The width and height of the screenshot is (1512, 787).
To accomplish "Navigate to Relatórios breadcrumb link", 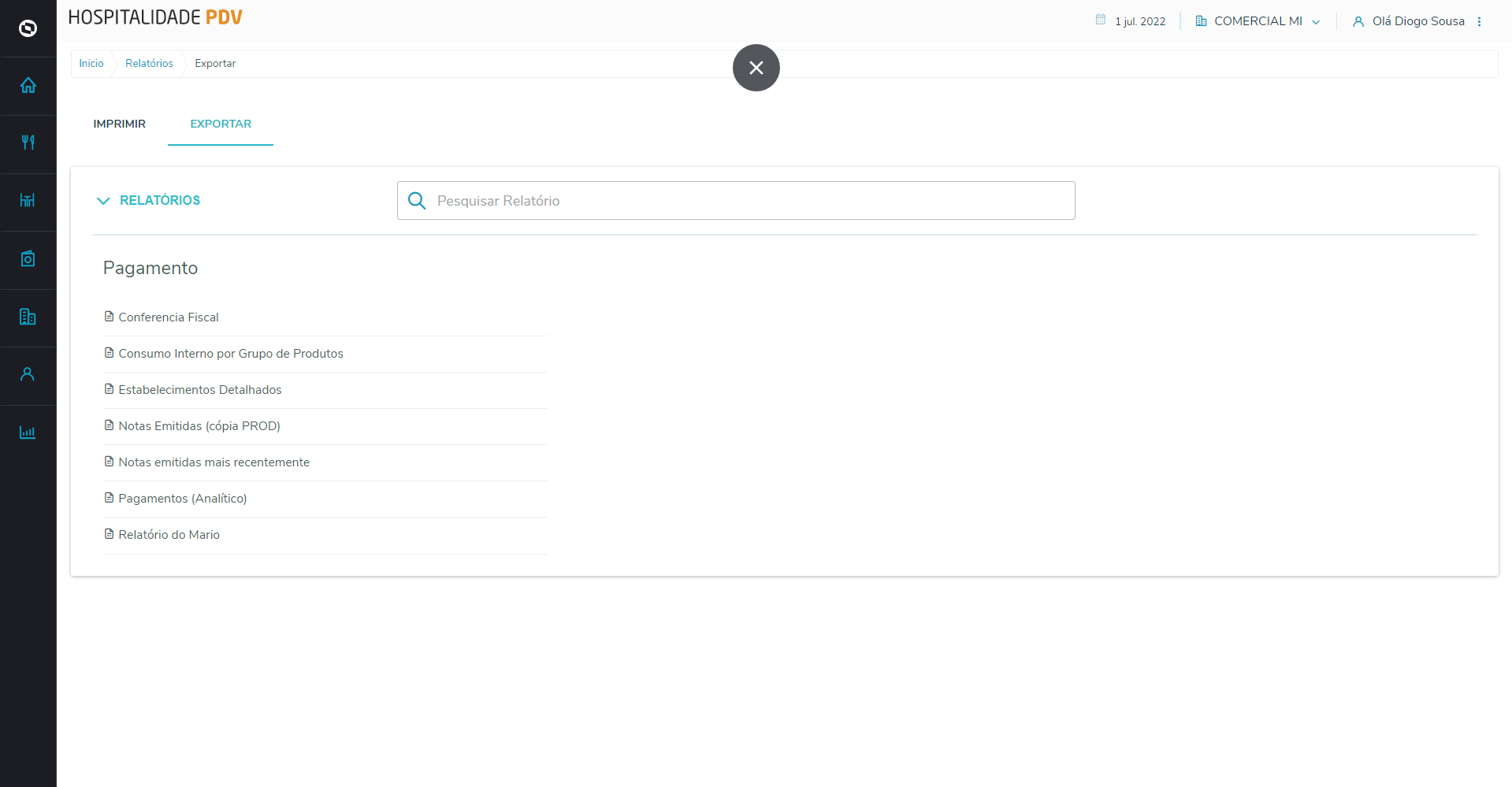I will 149,64.
